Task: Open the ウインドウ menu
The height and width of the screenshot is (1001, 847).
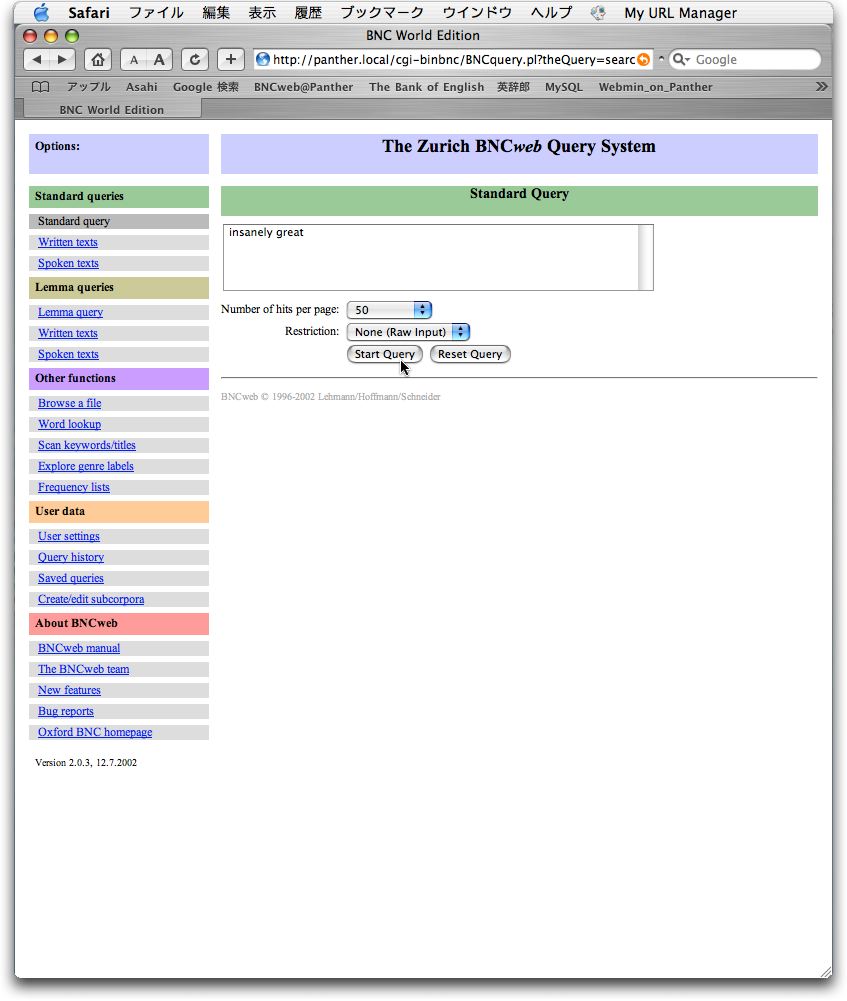Action: pos(477,13)
